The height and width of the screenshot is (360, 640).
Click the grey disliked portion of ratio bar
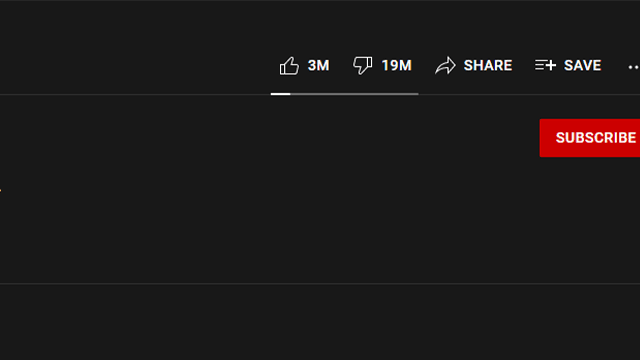[354, 94]
